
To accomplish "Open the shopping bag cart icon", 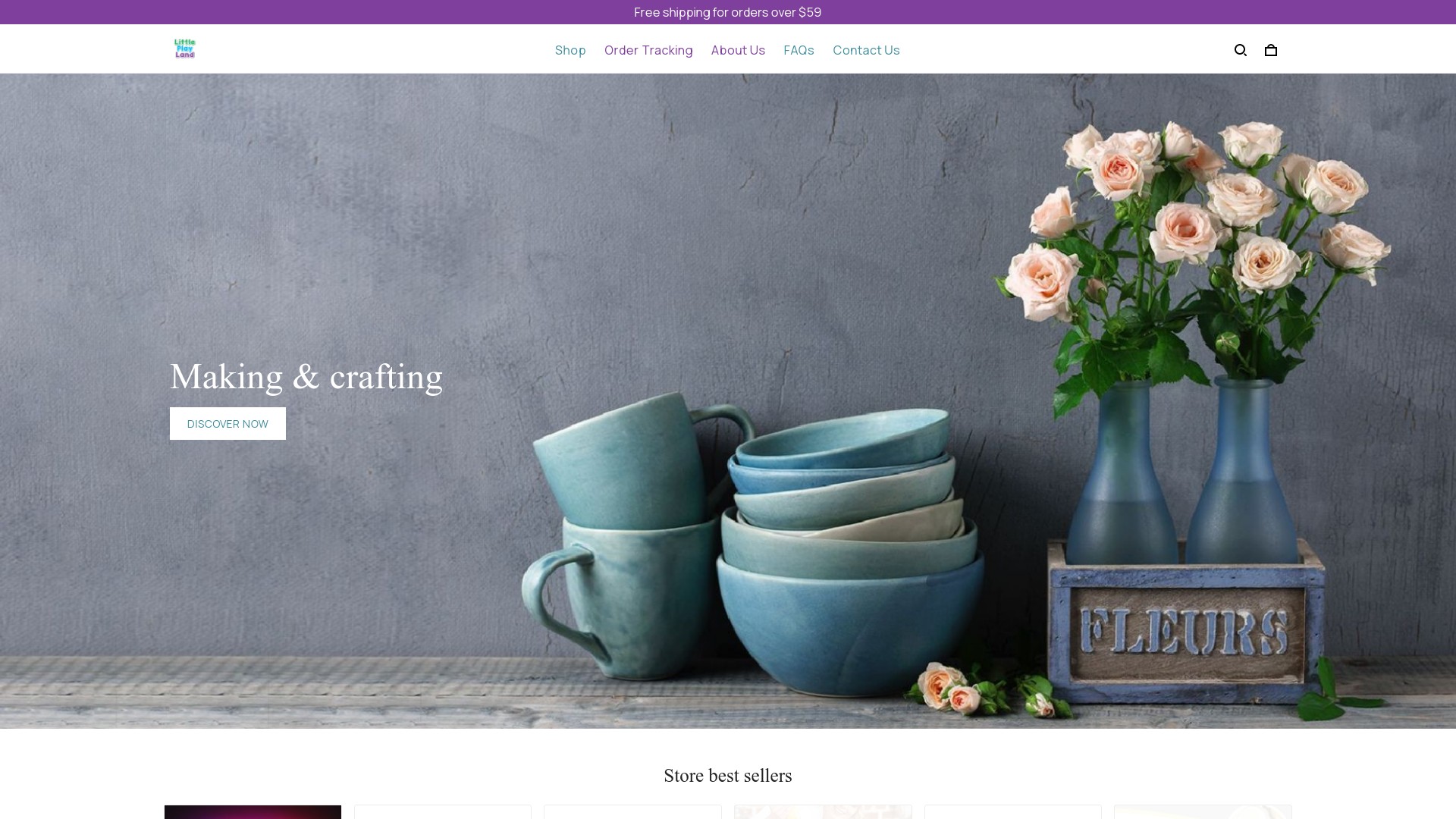I will tap(1271, 50).
